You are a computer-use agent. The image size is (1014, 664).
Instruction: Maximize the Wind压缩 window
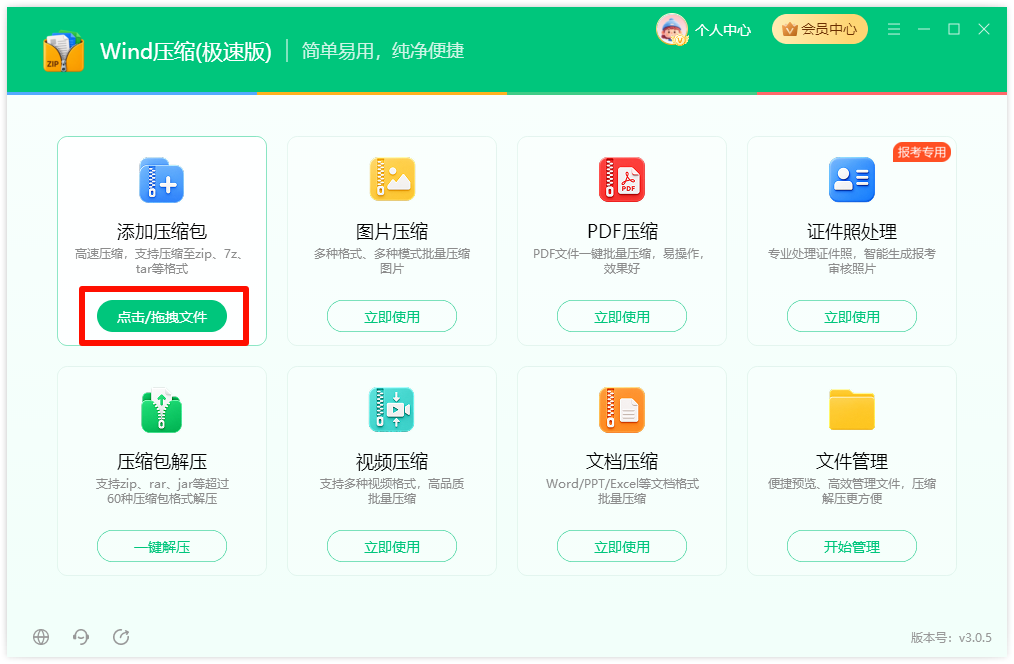point(954,29)
